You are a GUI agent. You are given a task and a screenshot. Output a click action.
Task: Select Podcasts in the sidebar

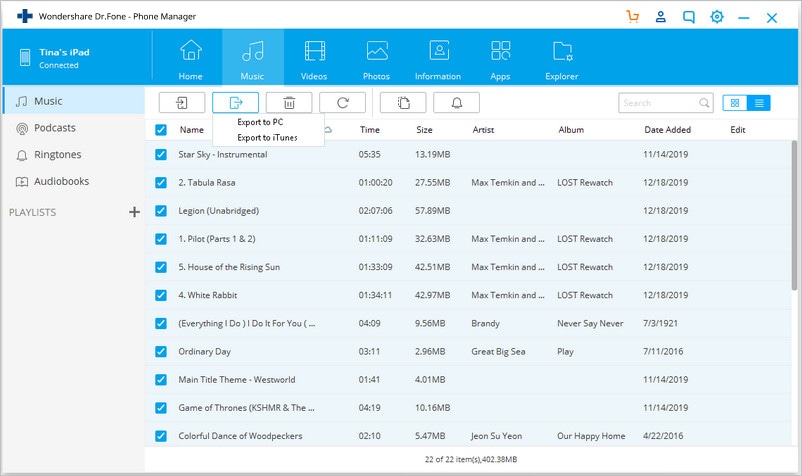(x=74, y=128)
